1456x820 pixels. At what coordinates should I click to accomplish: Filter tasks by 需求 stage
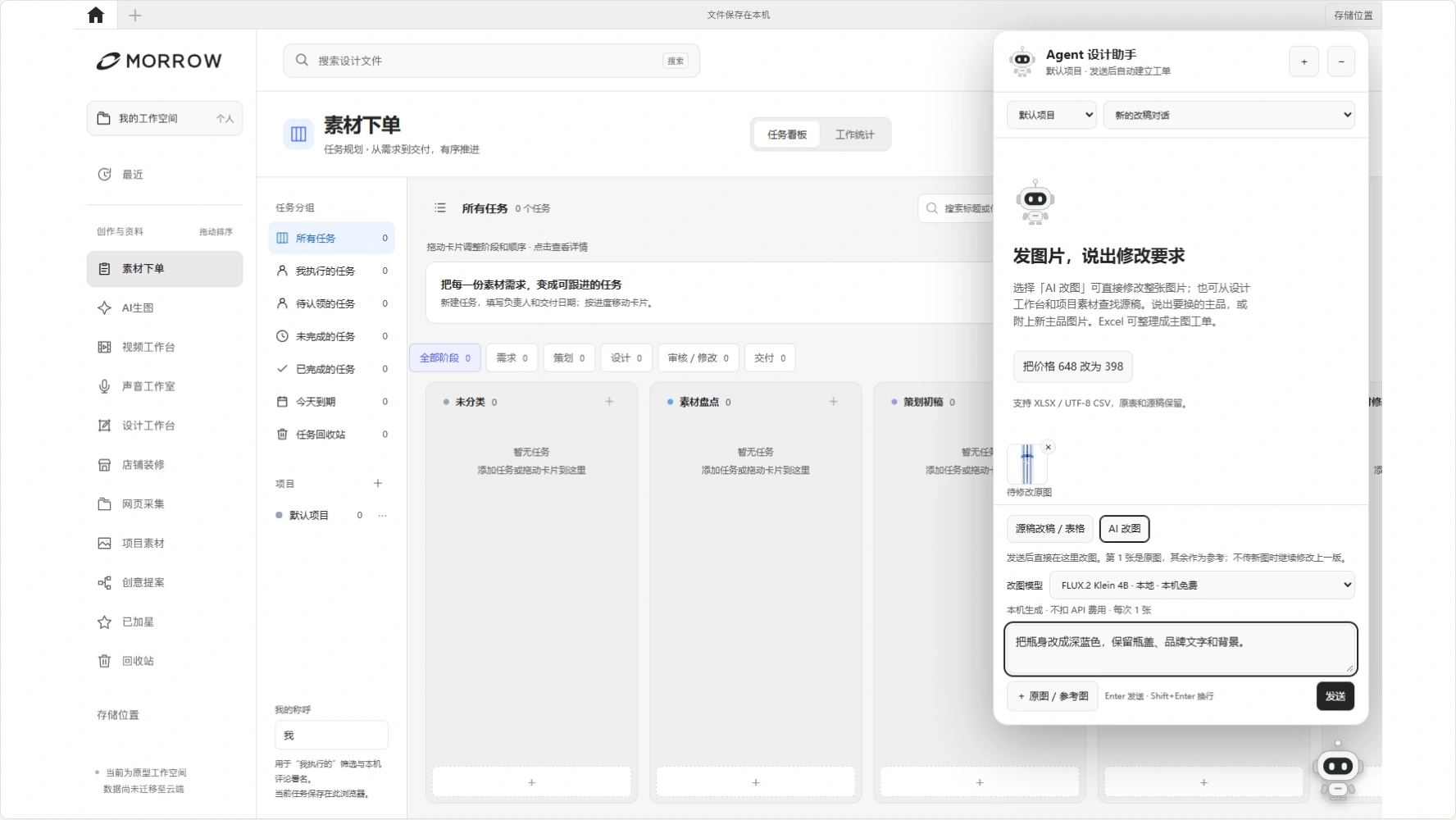pyautogui.click(x=512, y=358)
